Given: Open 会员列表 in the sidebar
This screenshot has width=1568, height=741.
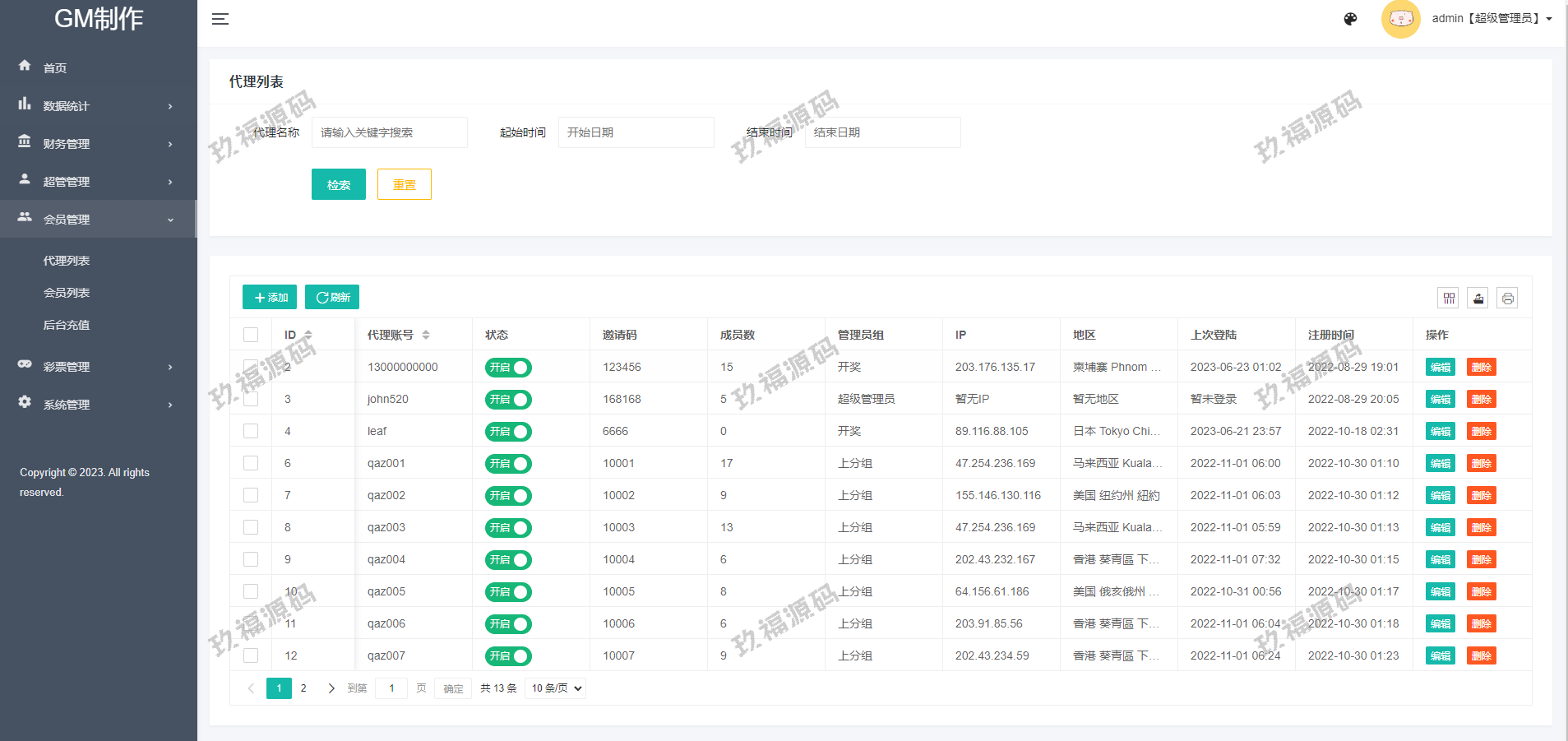Looking at the screenshot, I should coord(67,293).
